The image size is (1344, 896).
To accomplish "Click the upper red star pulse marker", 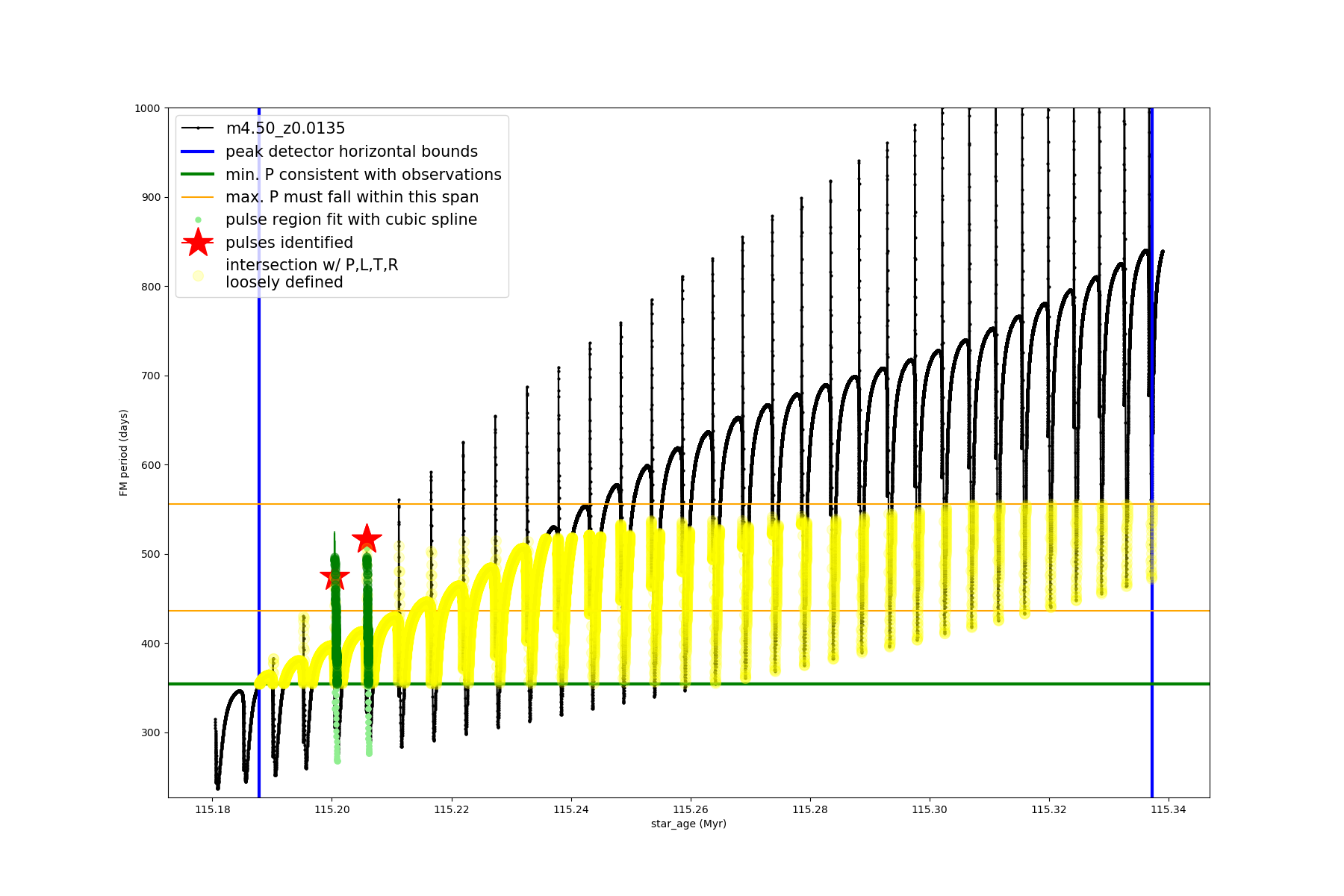I will point(367,538).
